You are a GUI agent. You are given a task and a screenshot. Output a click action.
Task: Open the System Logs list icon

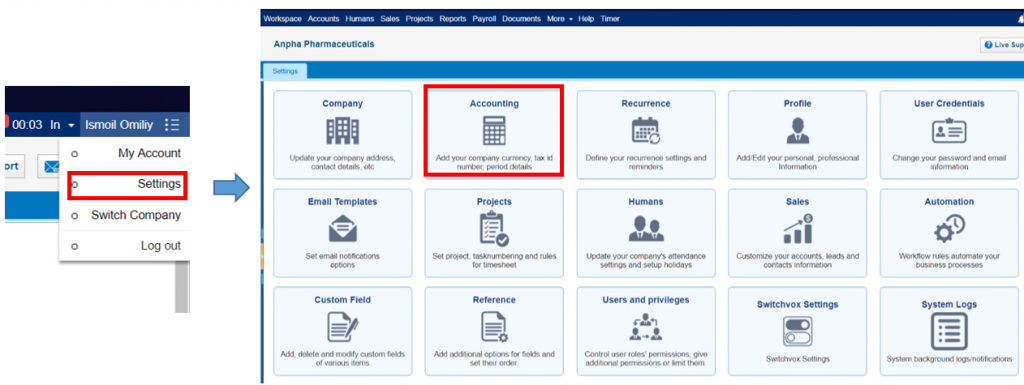pyautogui.click(x=949, y=331)
